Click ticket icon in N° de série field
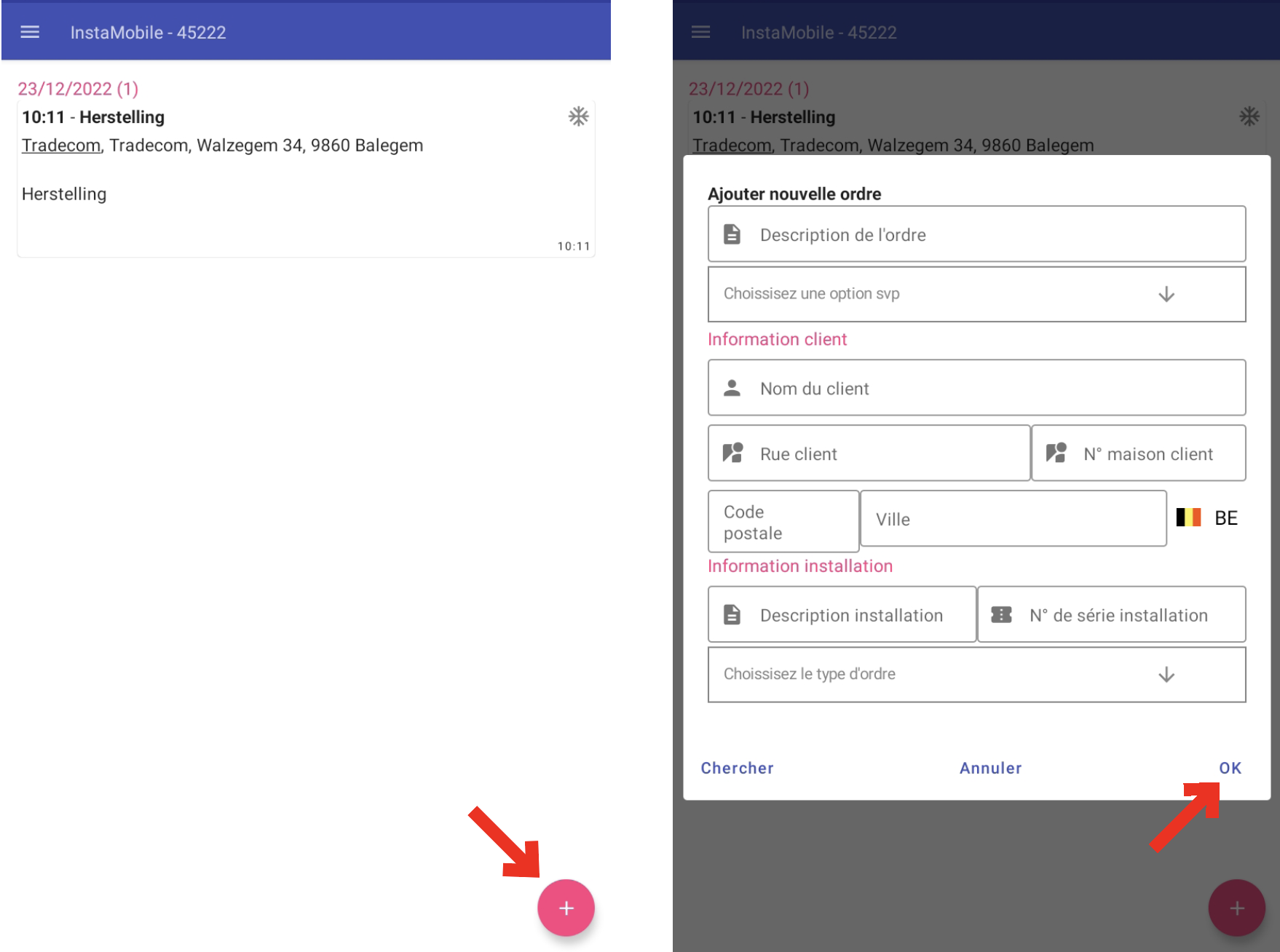Screen dimensions: 1280x952 click(1001, 614)
